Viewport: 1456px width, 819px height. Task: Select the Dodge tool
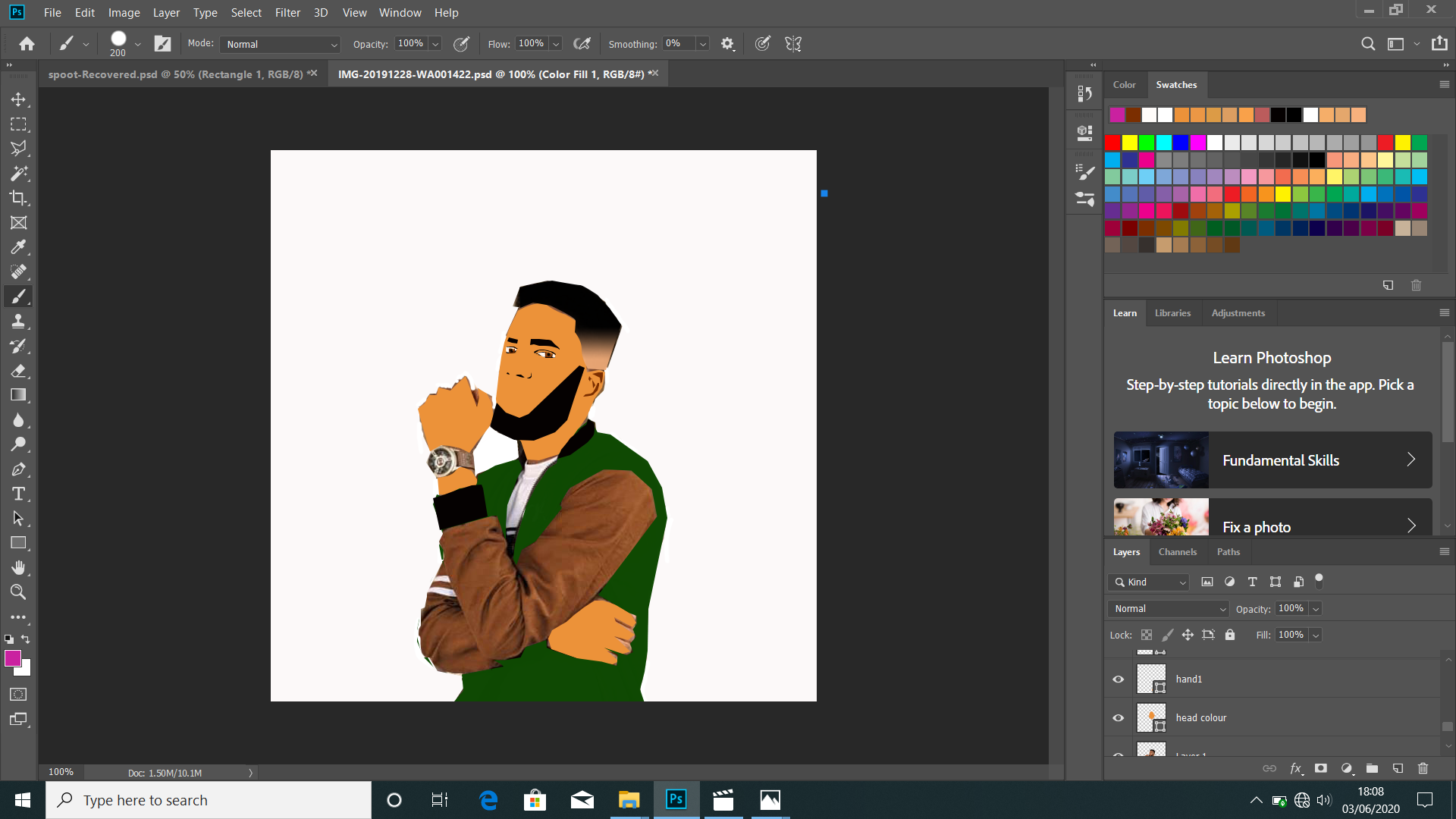pos(18,444)
